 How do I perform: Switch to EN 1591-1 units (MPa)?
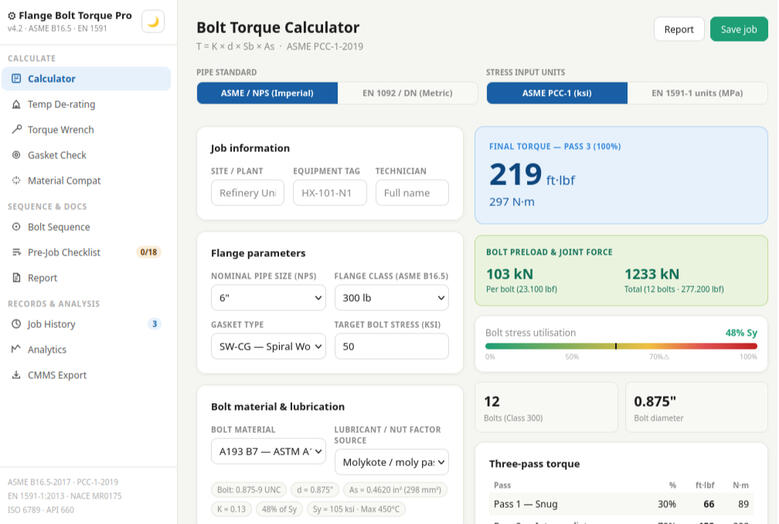coord(697,93)
